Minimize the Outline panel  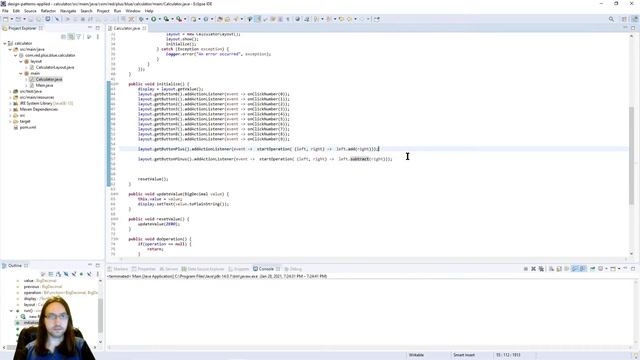tap(90, 265)
